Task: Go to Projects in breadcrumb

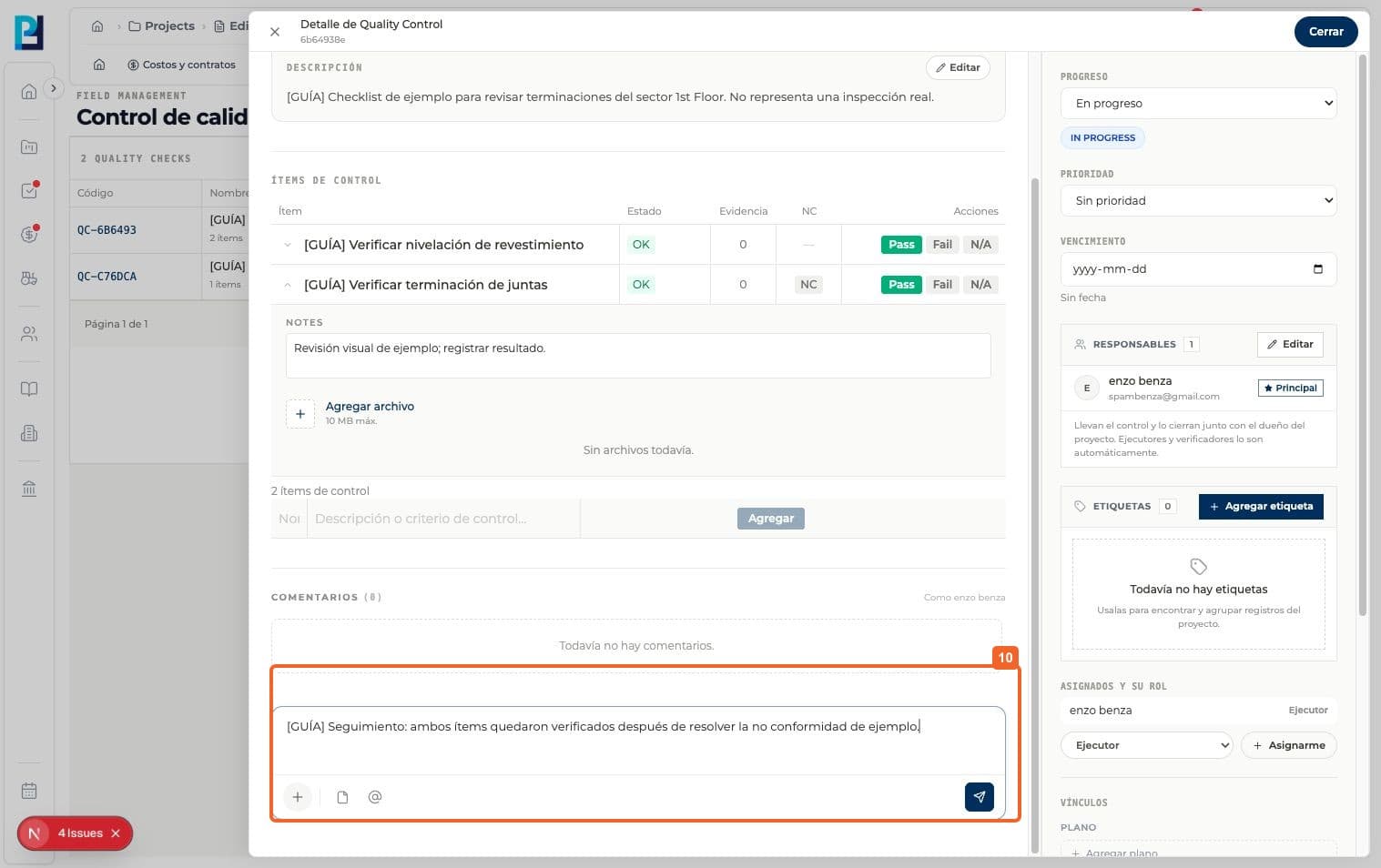Action: [162, 26]
